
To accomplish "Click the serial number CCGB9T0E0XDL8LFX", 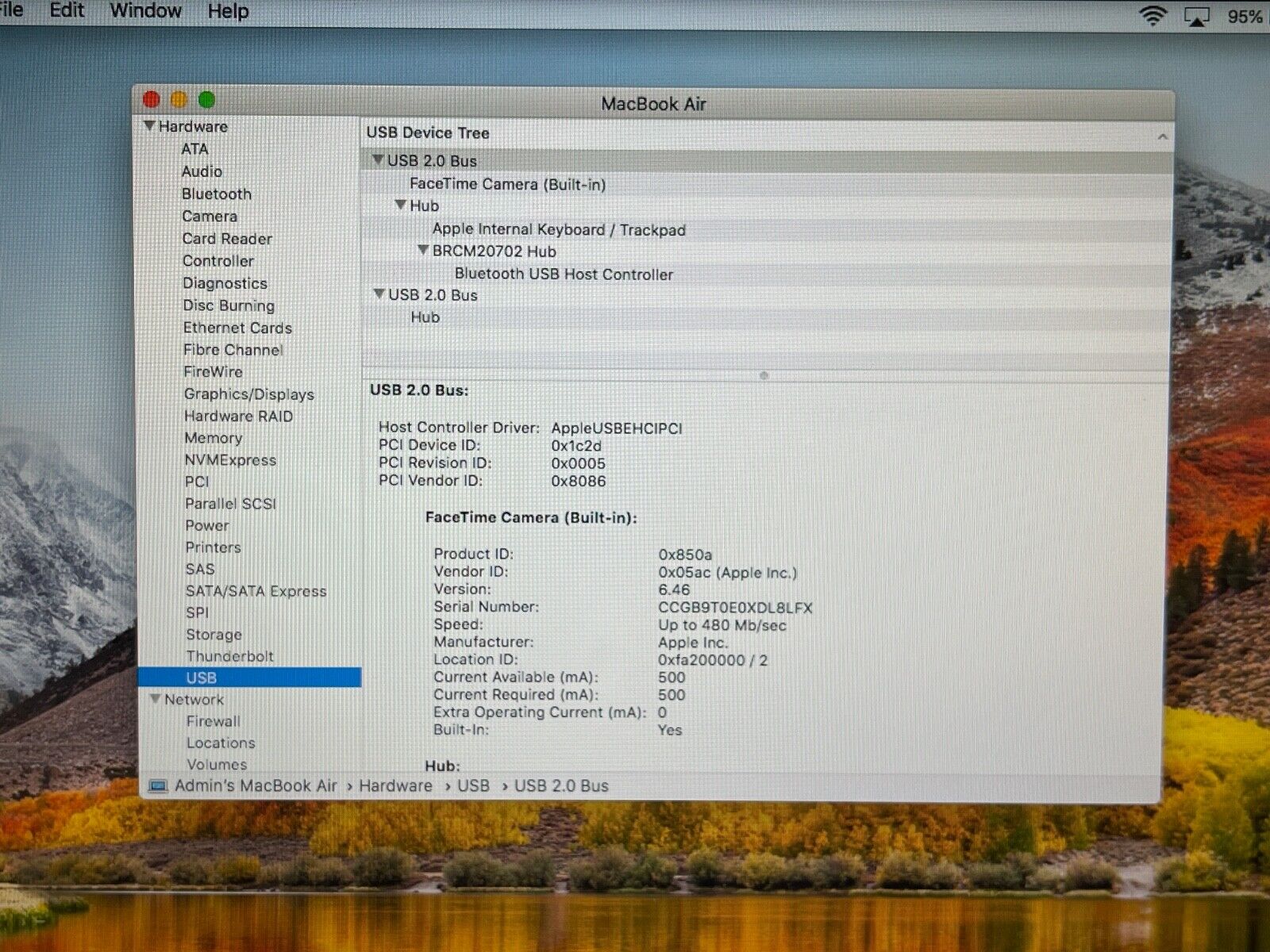I will (735, 608).
